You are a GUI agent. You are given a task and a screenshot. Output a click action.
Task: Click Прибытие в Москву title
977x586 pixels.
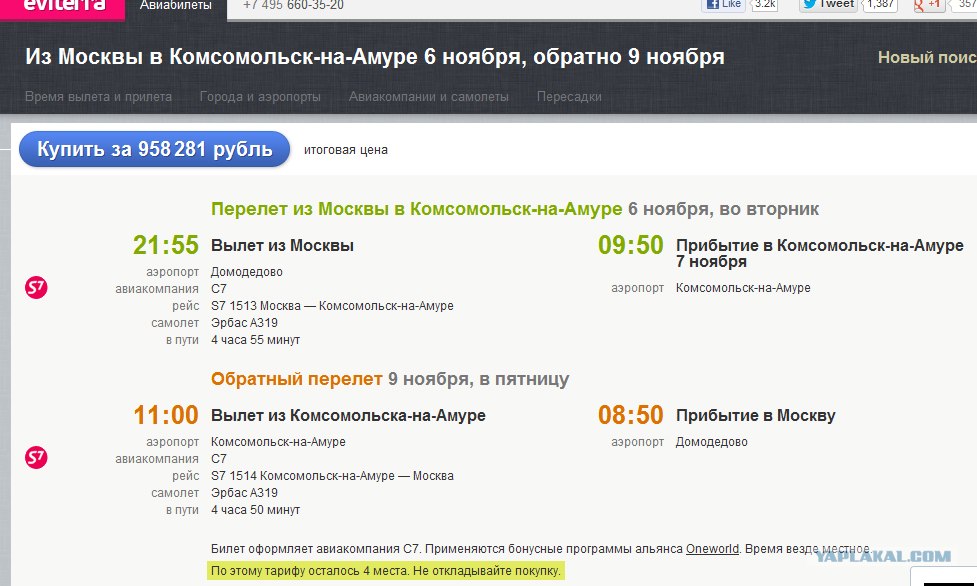click(x=756, y=416)
